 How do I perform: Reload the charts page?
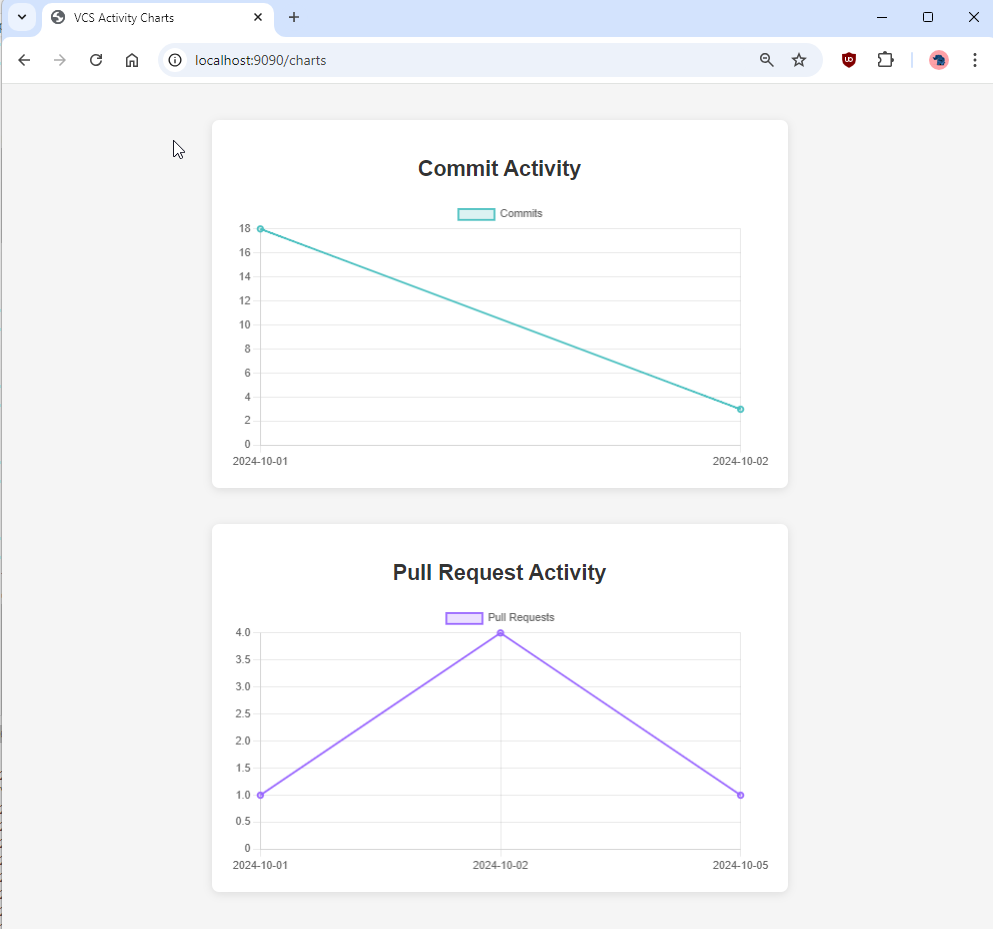(96, 60)
